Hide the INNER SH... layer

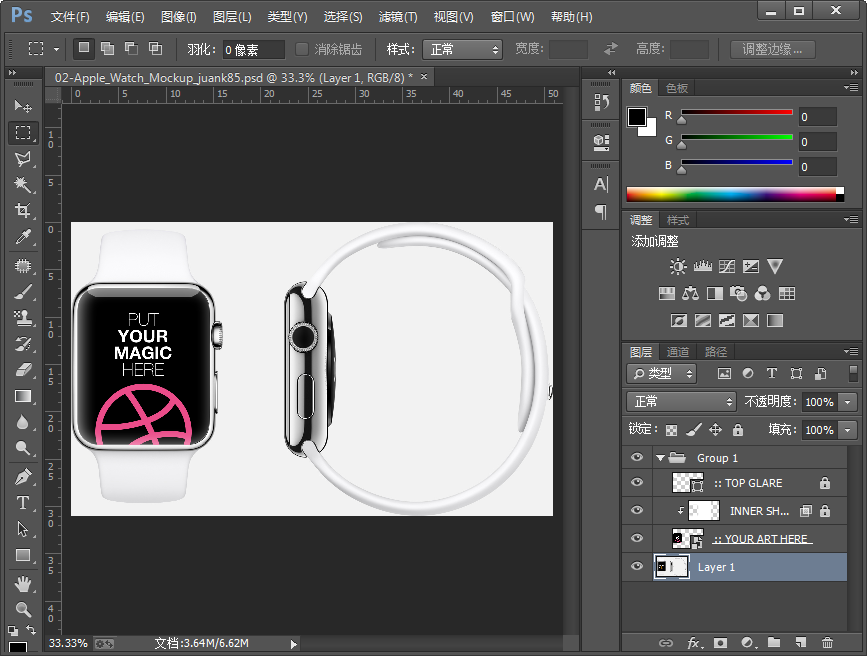click(x=637, y=510)
